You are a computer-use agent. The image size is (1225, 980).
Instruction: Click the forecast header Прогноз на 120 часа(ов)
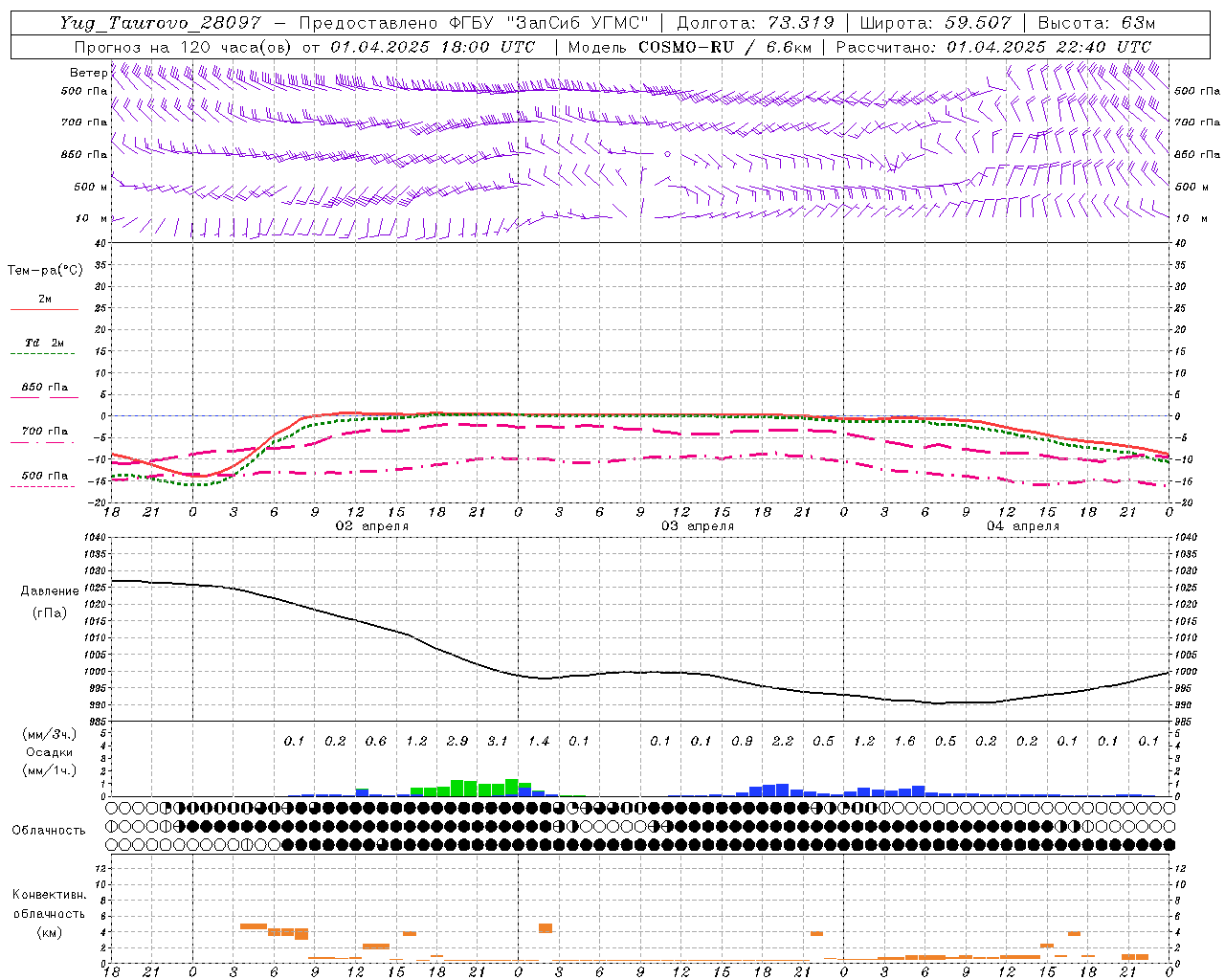click(184, 47)
